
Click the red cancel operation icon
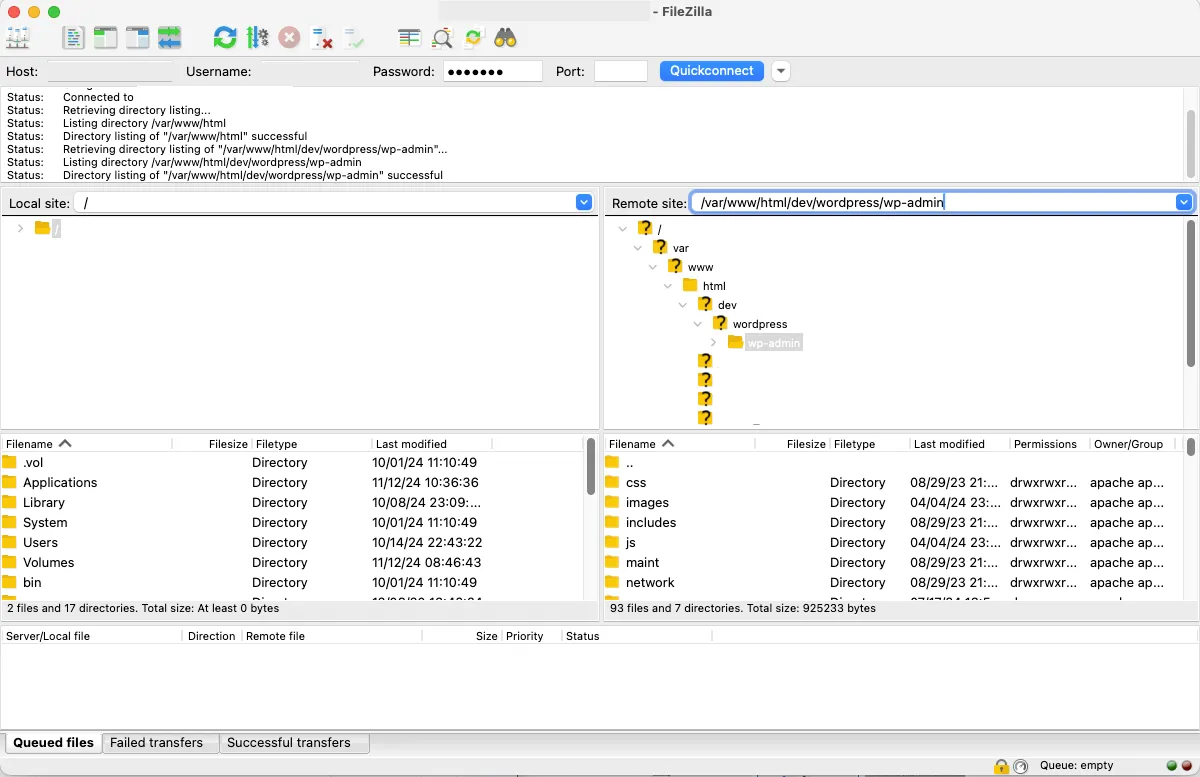click(x=289, y=38)
